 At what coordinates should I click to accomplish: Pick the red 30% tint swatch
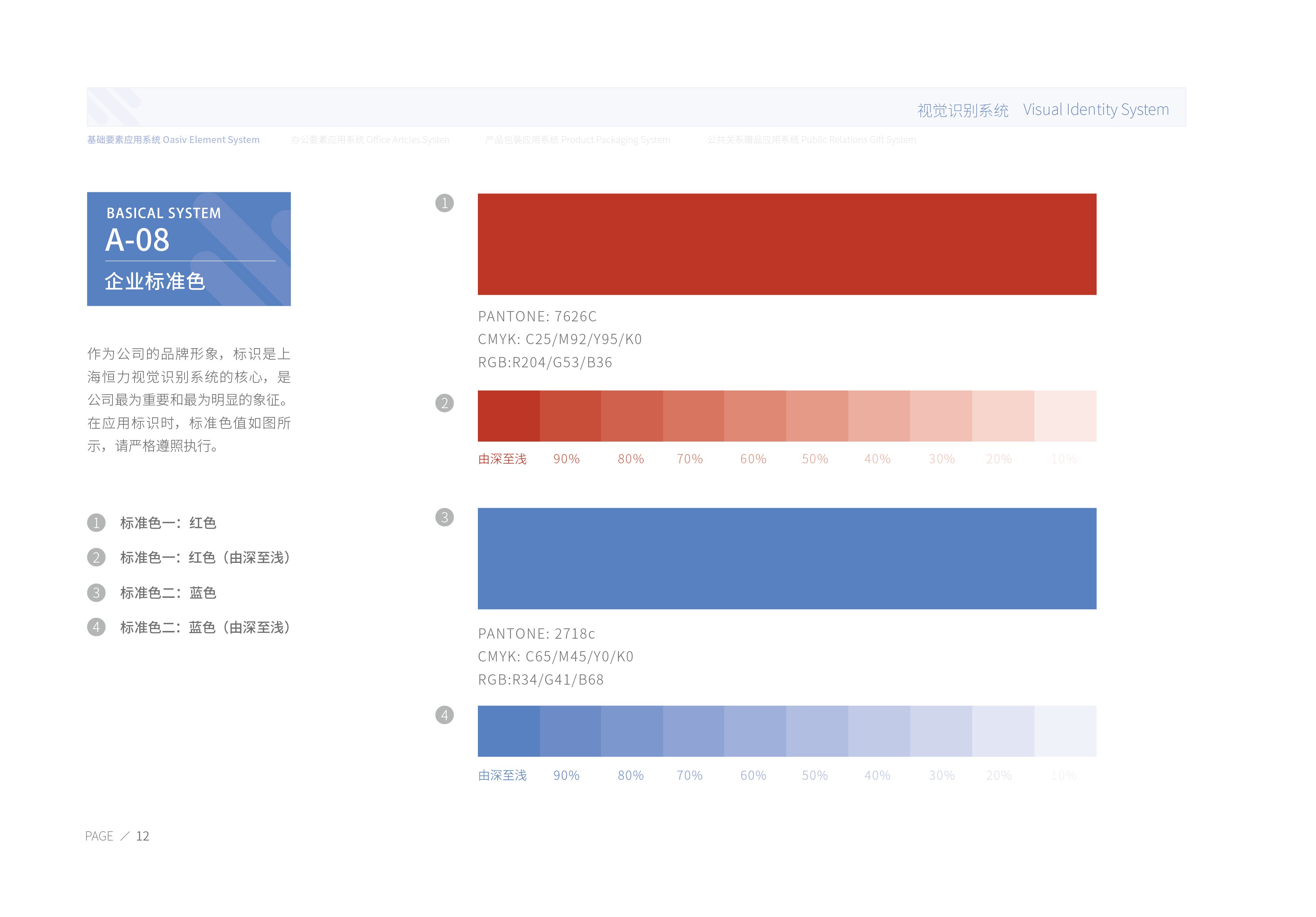pyautogui.click(x=941, y=416)
